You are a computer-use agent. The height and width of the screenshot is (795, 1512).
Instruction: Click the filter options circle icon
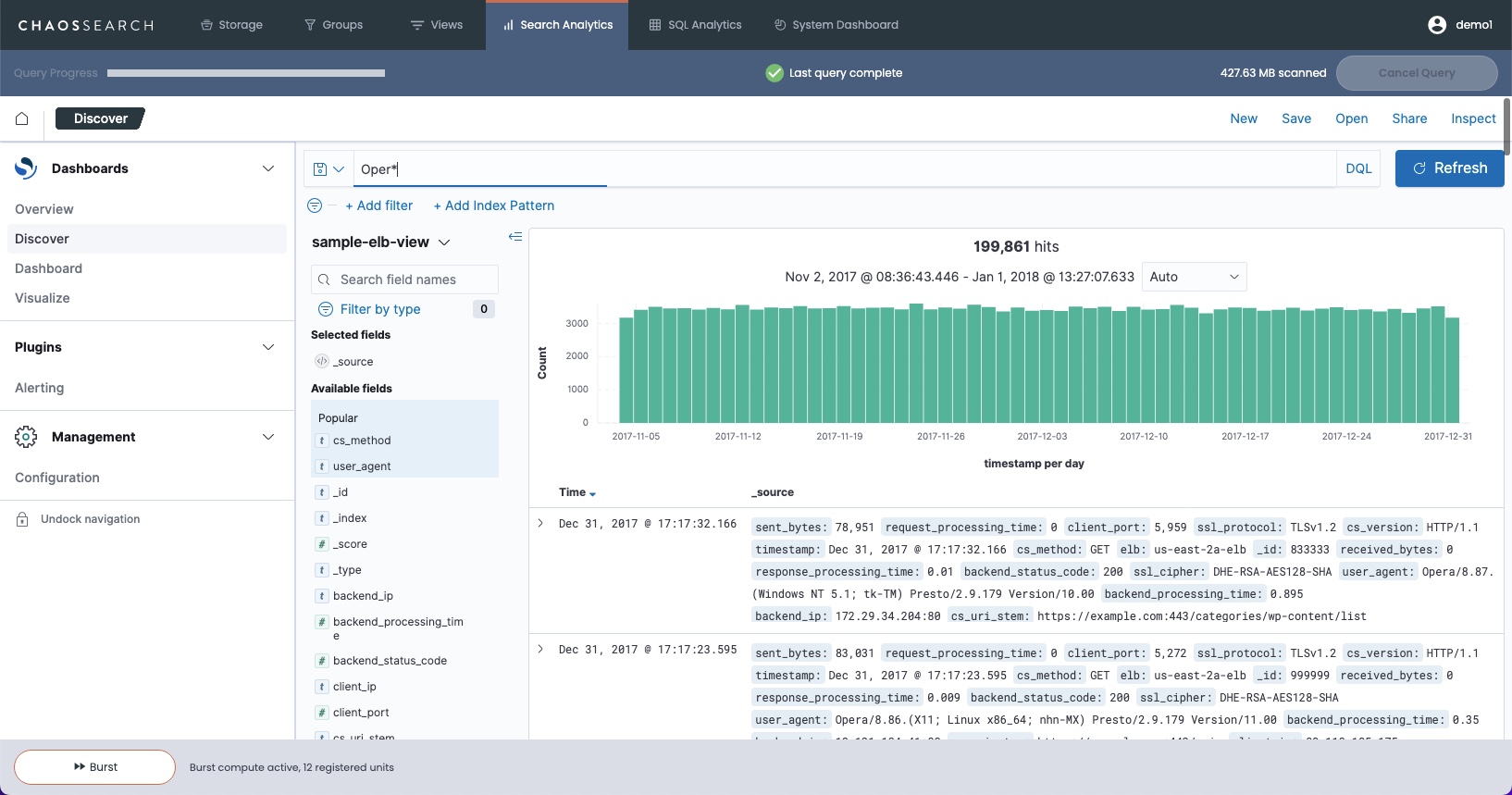coord(315,205)
